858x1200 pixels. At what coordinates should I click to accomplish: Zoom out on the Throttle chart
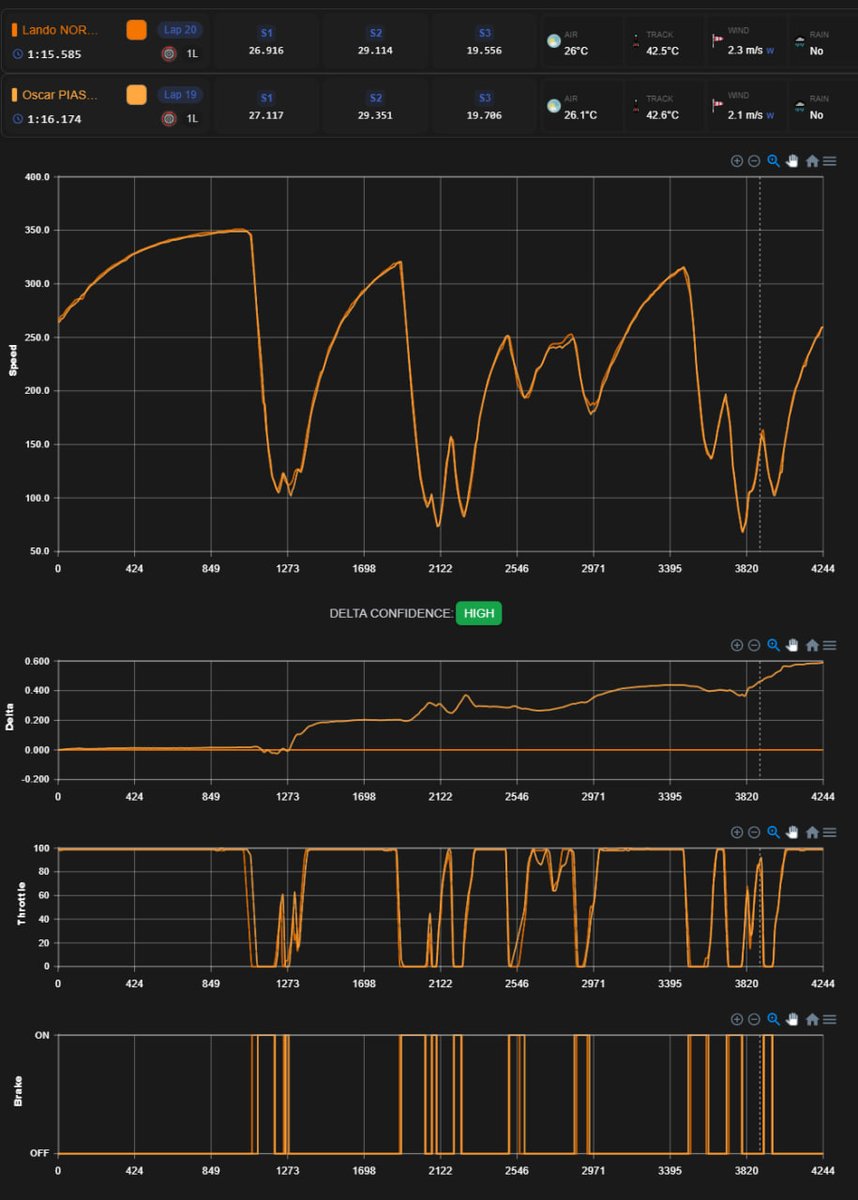[x=754, y=832]
